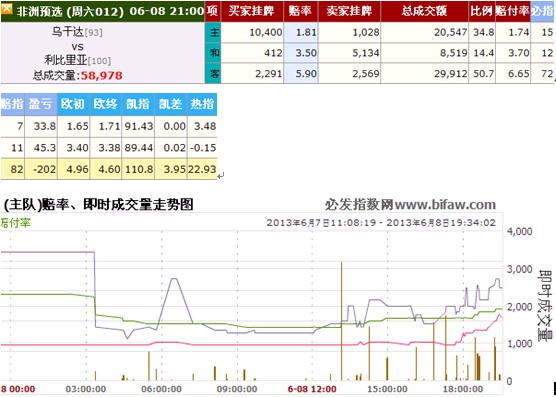Select the 总成交额 column header
Image resolution: width=556 pixels, height=397 pixels.
click(x=424, y=11)
